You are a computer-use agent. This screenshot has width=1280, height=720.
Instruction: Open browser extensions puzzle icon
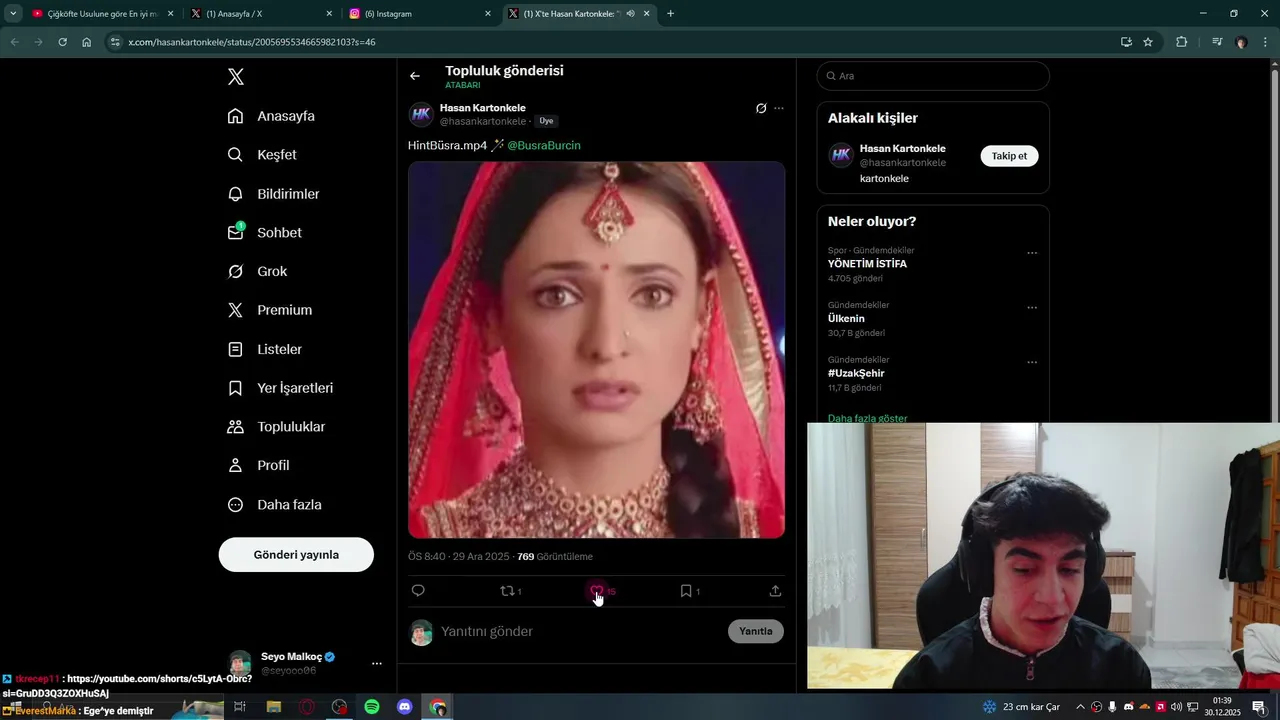click(1182, 42)
